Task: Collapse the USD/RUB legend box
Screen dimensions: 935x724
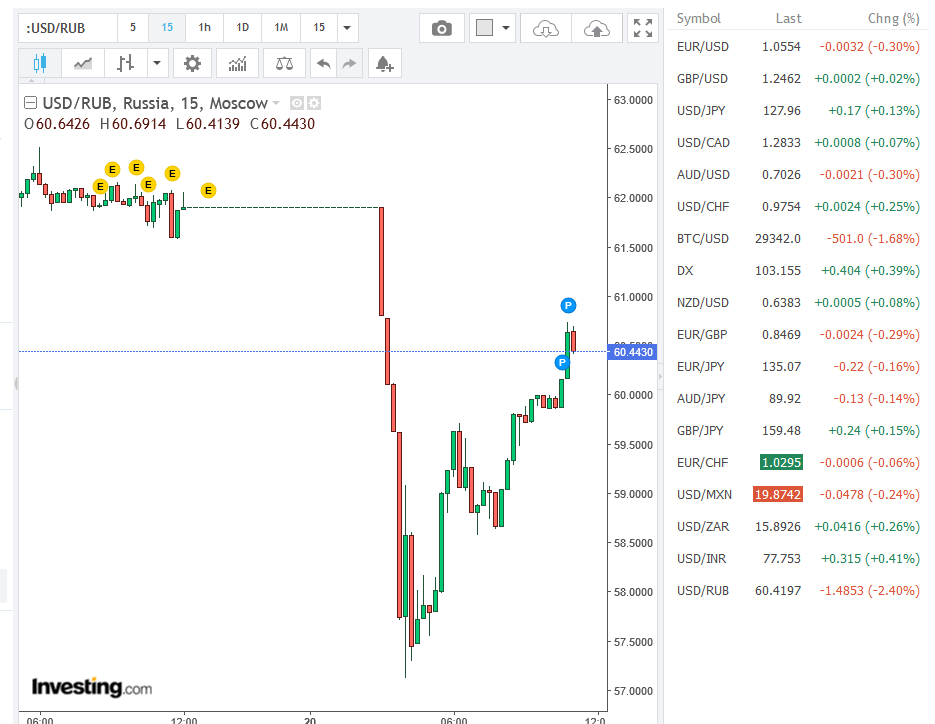Action: tap(30, 103)
